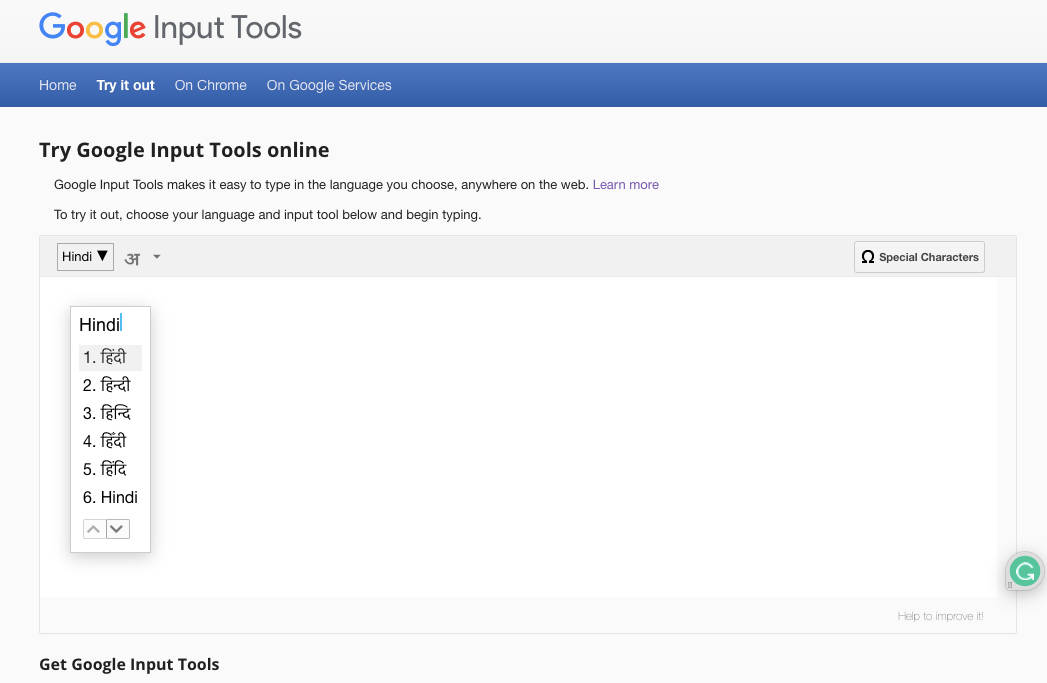Toggle the Hindi अ input tool icon
This screenshot has height=683, width=1047.
pyautogui.click(x=132, y=258)
